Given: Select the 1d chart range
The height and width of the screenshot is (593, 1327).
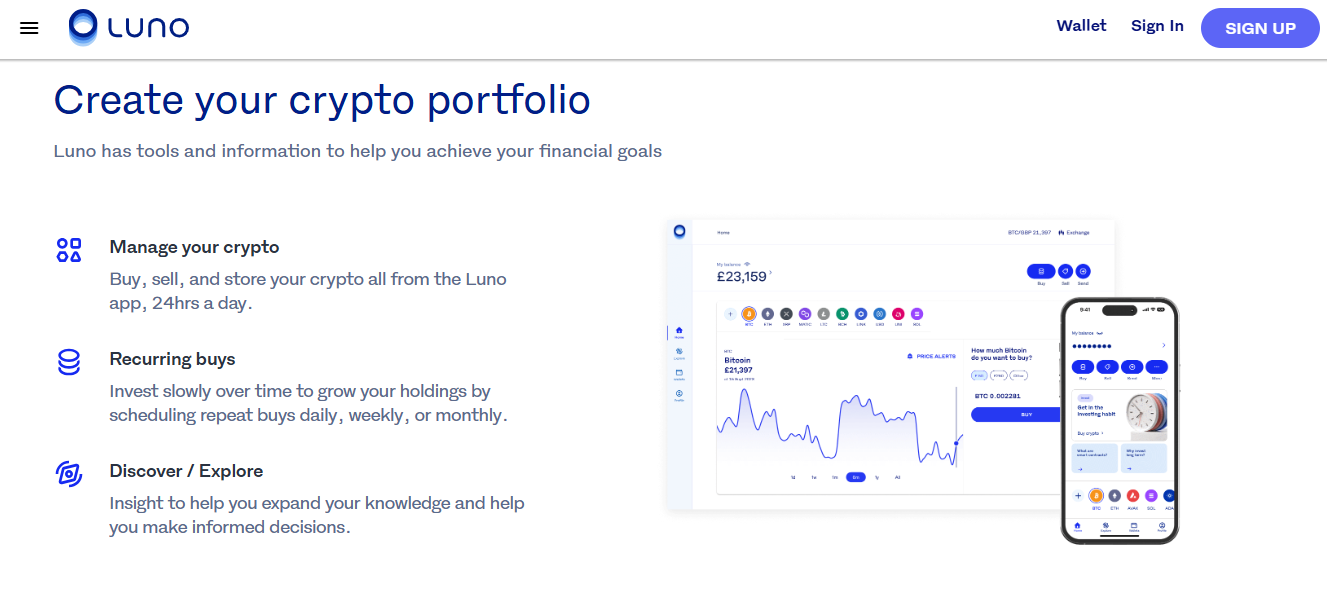Looking at the screenshot, I should click(x=793, y=477).
